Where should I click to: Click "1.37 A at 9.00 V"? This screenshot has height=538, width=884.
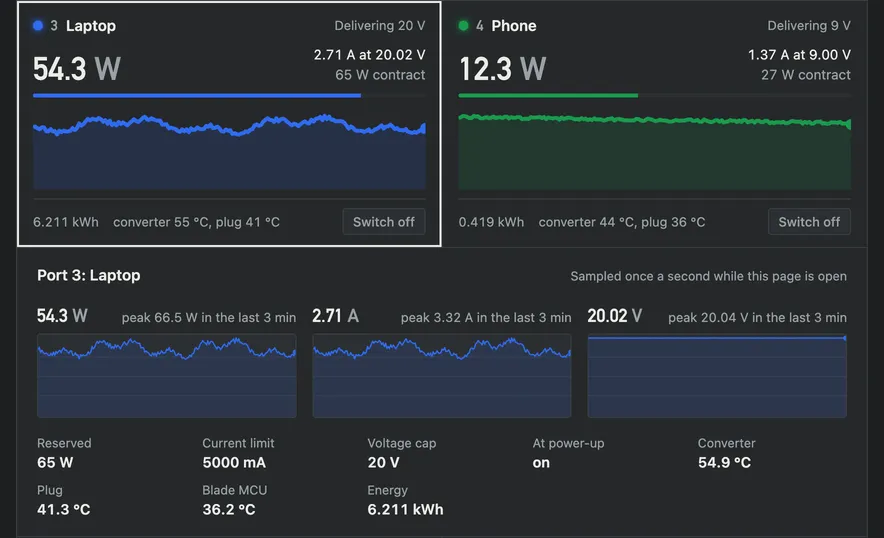tap(799, 55)
